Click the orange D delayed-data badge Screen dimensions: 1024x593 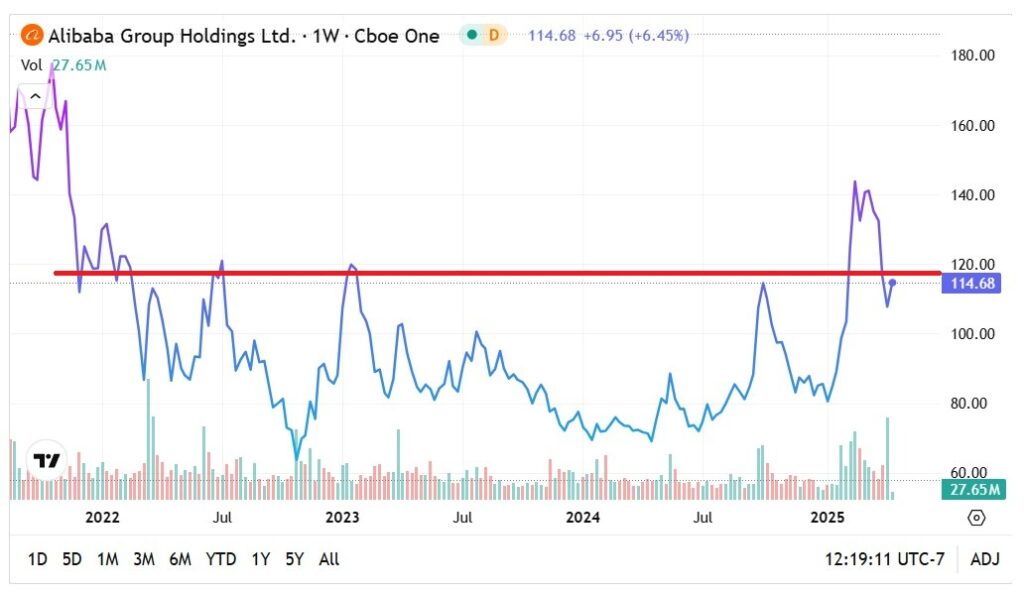pos(493,36)
